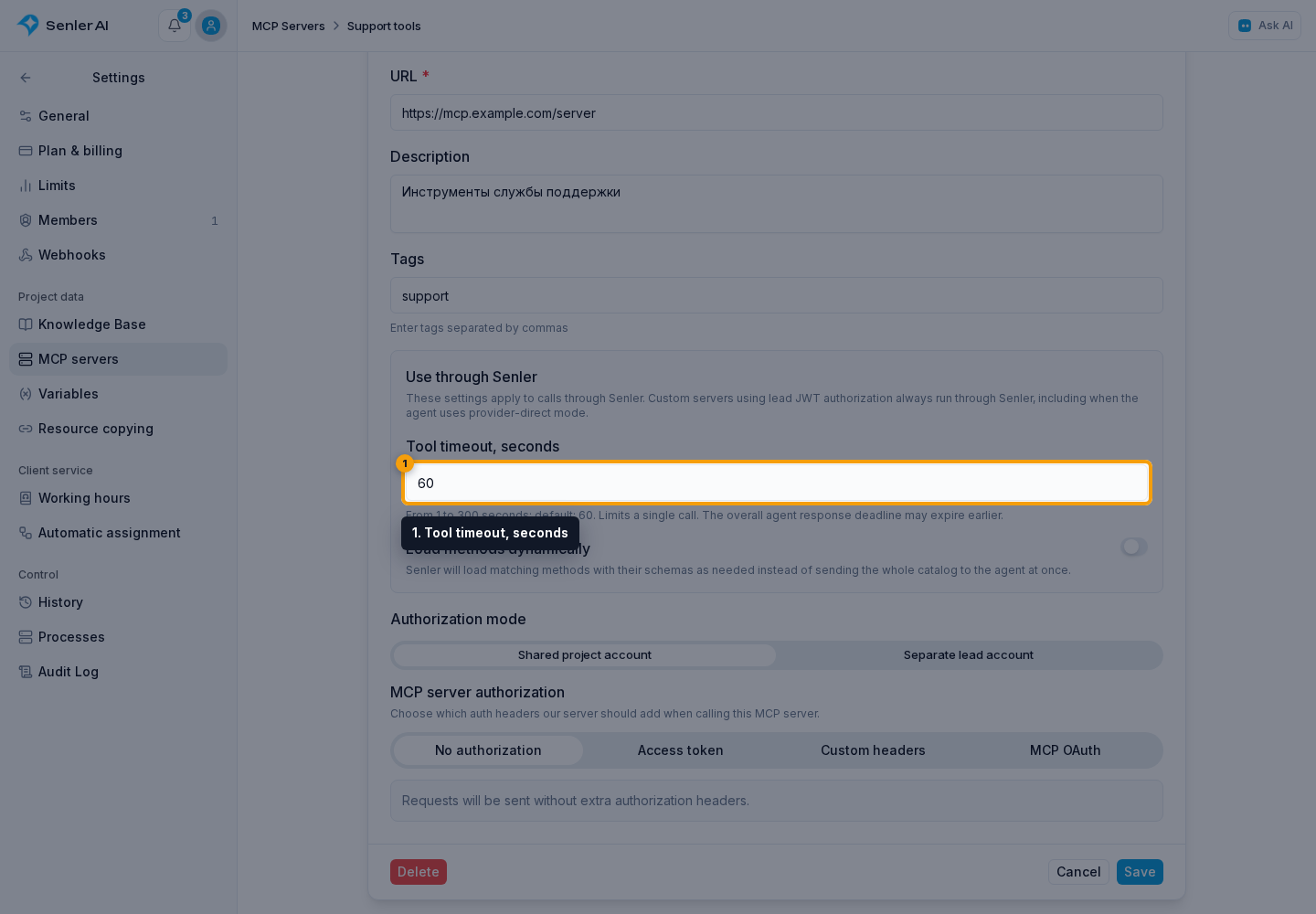Click the Automatic assignment icon

(26, 533)
